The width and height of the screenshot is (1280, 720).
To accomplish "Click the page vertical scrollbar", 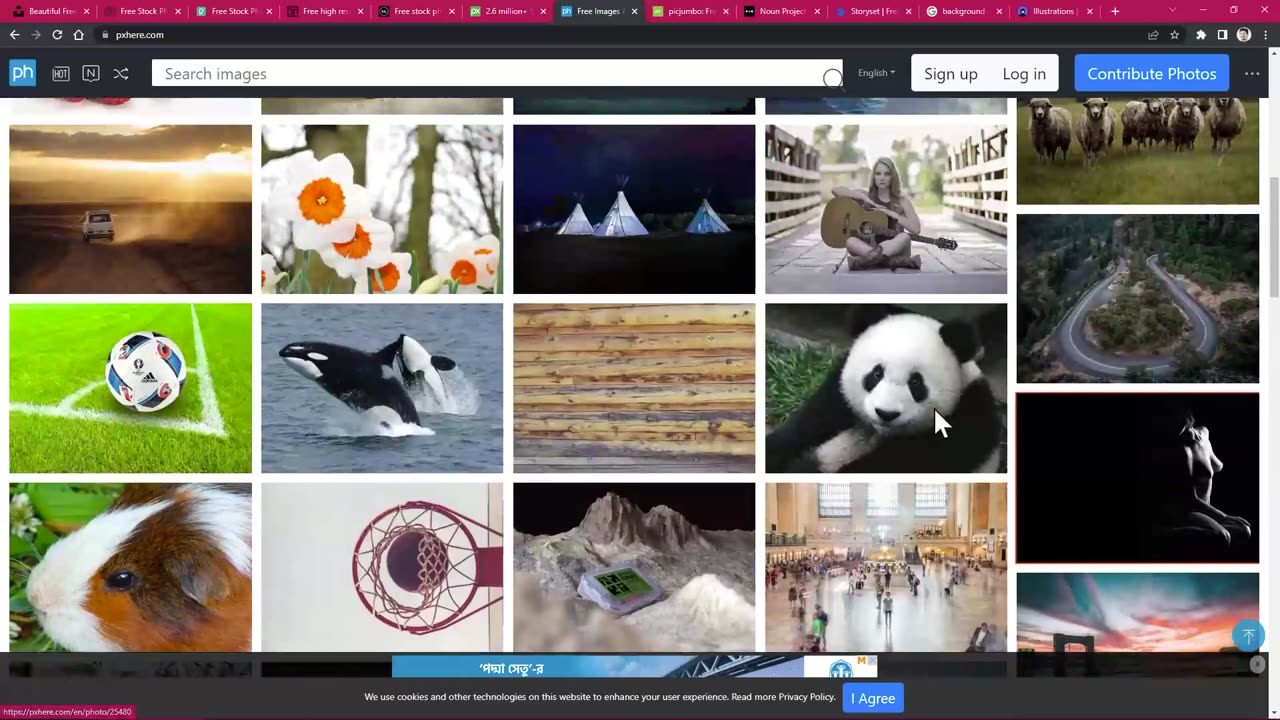I will [x=1274, y=236].
